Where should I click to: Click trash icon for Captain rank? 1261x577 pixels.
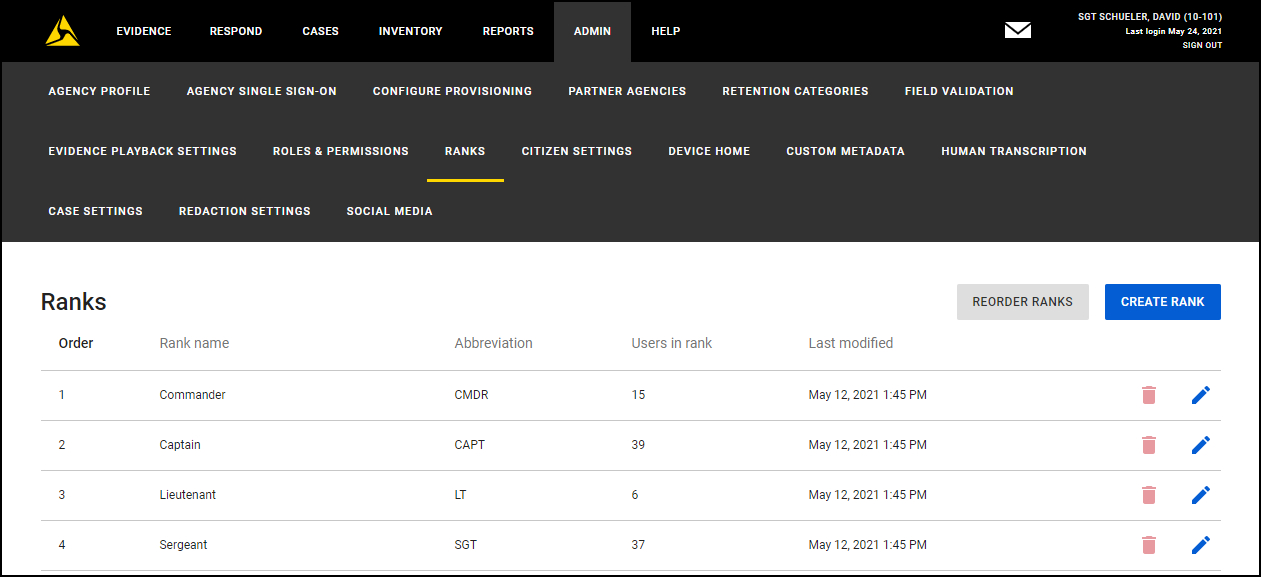coord(1149,445)
